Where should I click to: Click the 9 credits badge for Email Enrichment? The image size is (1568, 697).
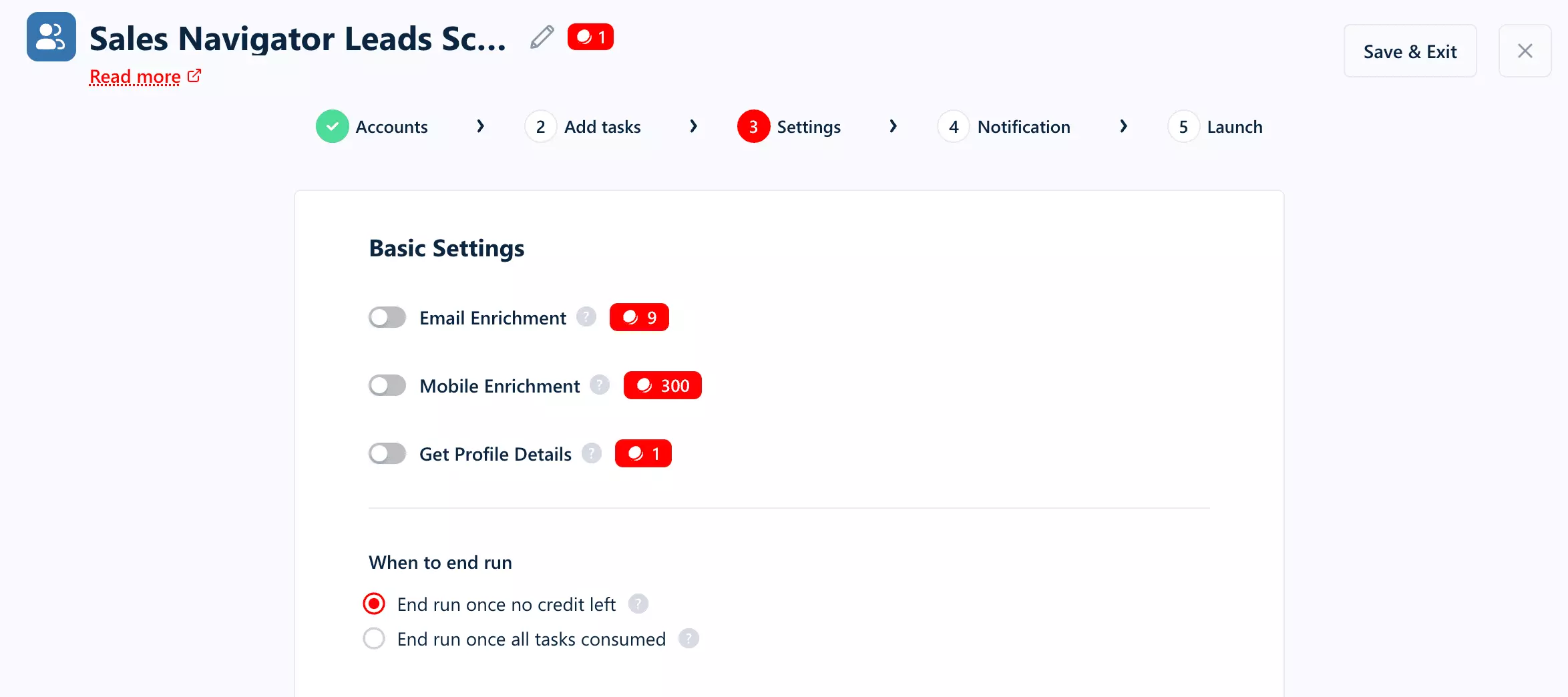click(x=639, y=317)
